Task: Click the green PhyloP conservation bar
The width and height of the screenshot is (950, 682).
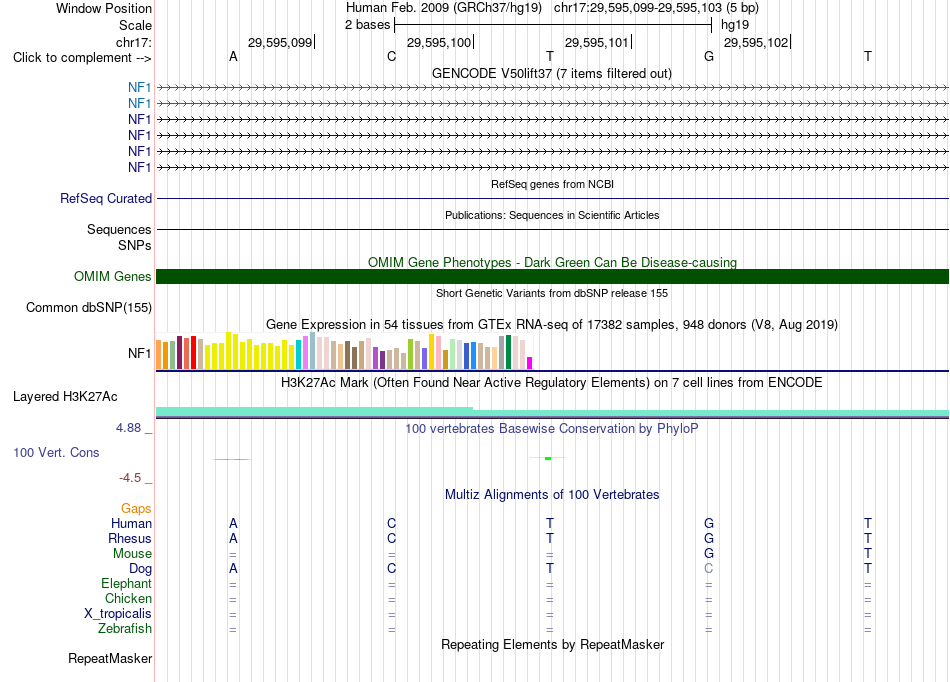Action: (x=548, y=459)
